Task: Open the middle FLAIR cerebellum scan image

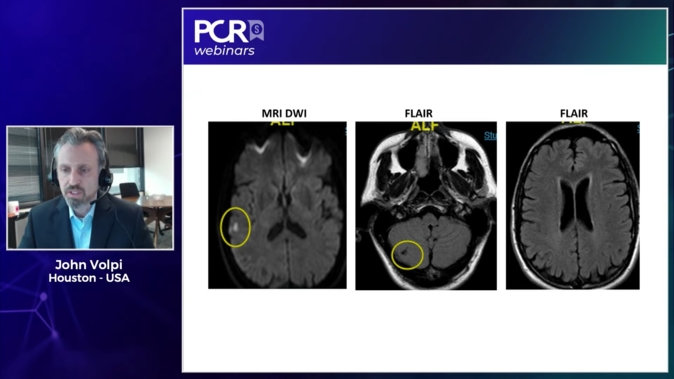Action: pyautogui.click(x=426, y=205)
